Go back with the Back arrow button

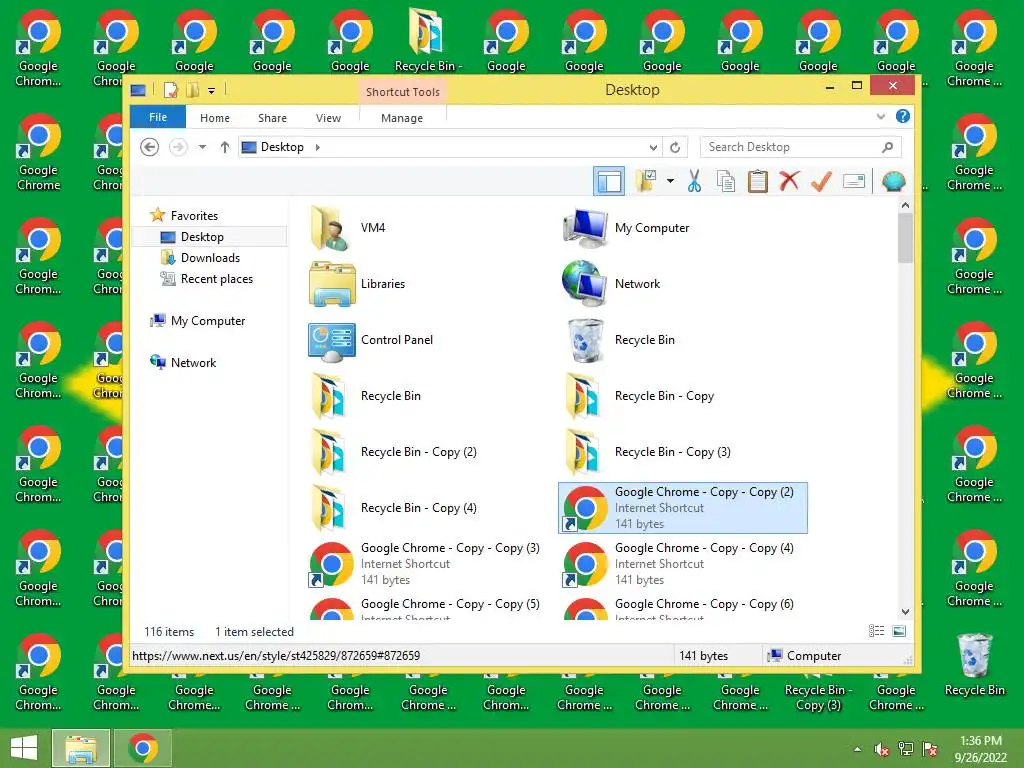(x=150, y=147)
